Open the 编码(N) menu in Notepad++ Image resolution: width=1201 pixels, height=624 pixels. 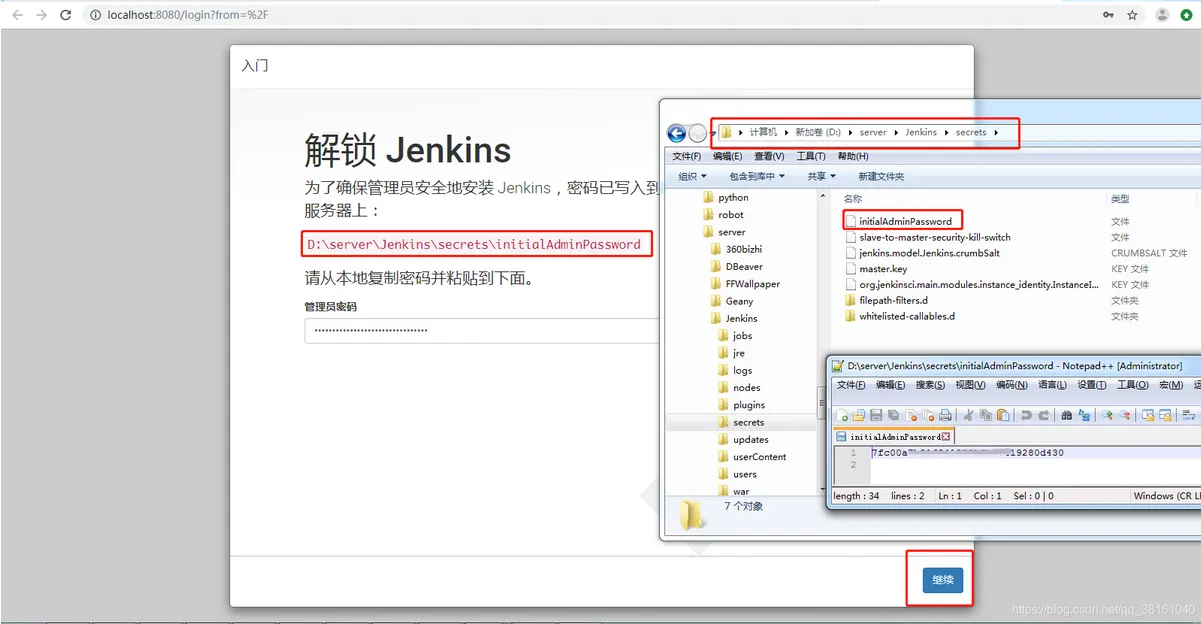(1011, 385)
